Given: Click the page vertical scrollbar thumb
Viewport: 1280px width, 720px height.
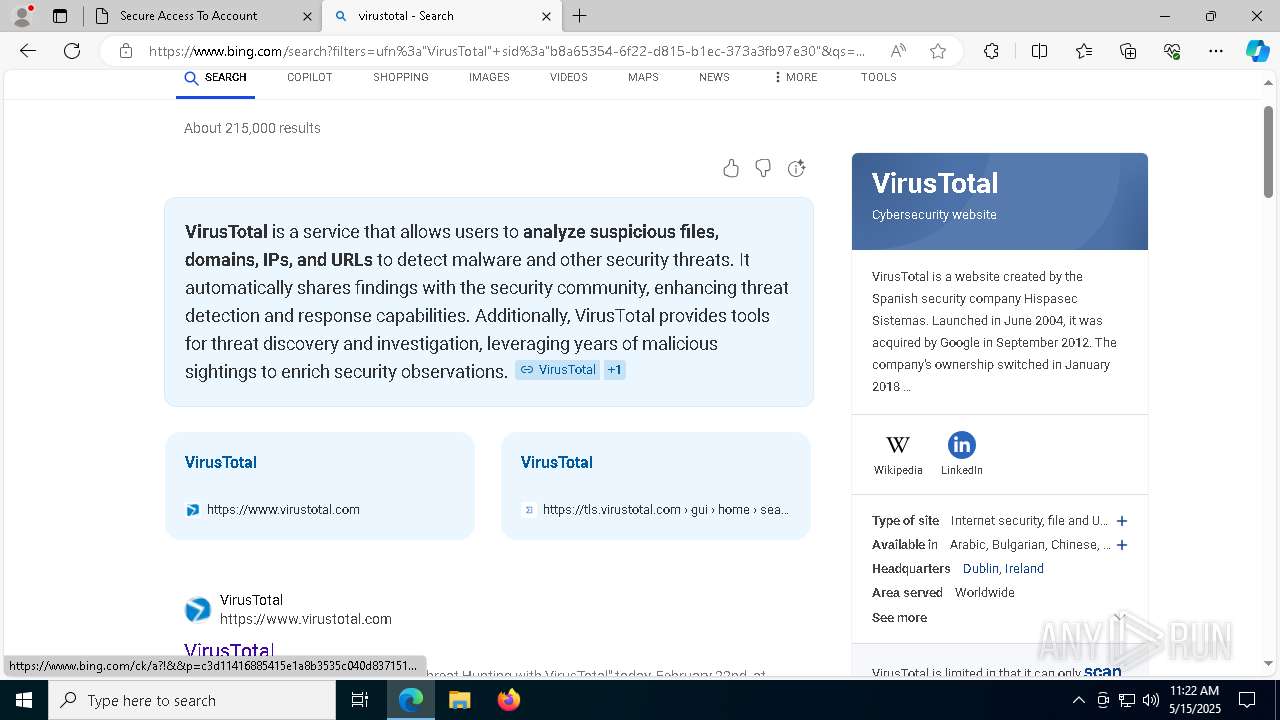Looking at the screenshot, I should click(x=1269, y=150).
